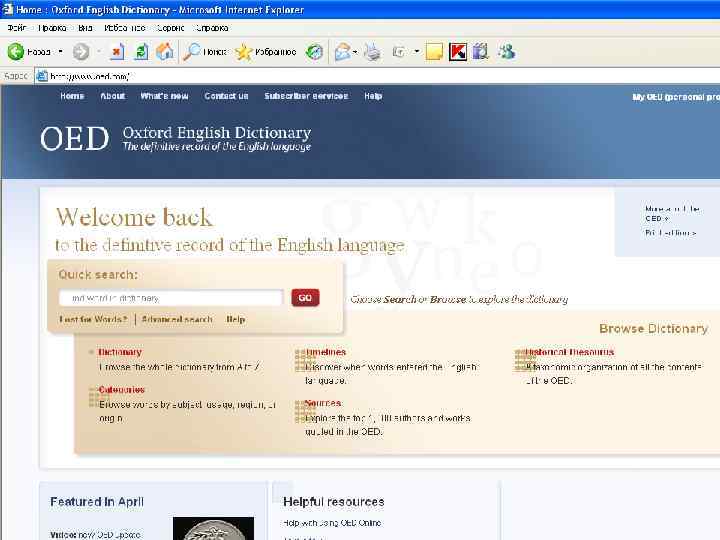Screen dimensions: 720x540
Task: Open the Файл (File) menu
Action: [x=17, y=28]
